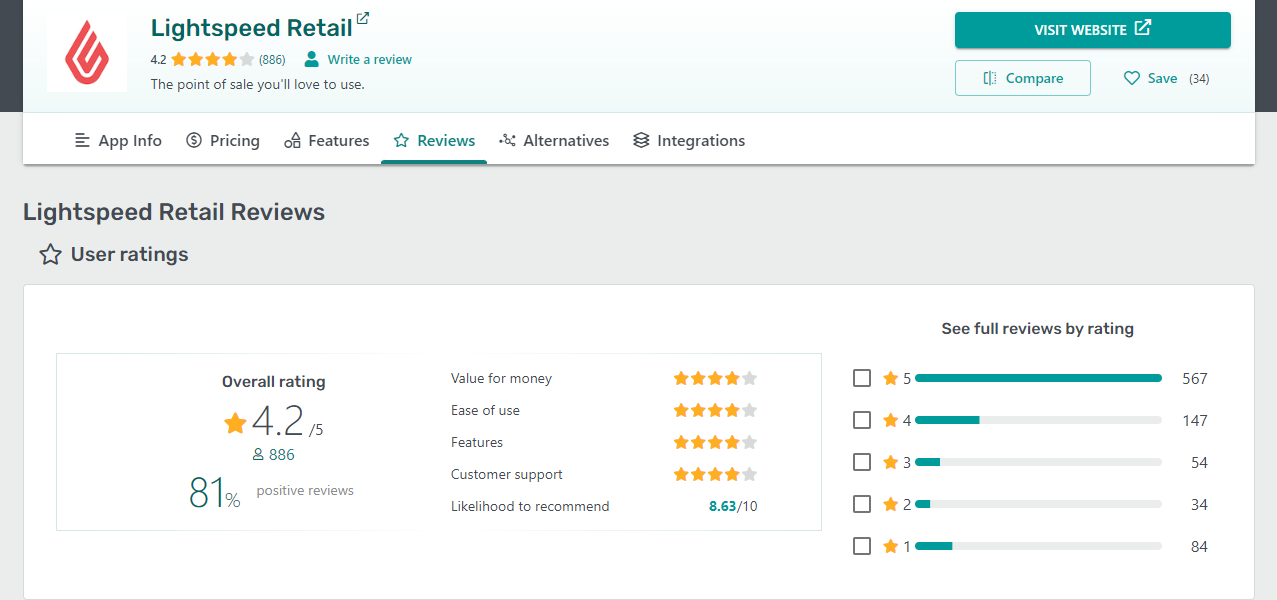Click the 1 star rating distribution bar
Viewport: 1277px width, 600px height.
1038,546
